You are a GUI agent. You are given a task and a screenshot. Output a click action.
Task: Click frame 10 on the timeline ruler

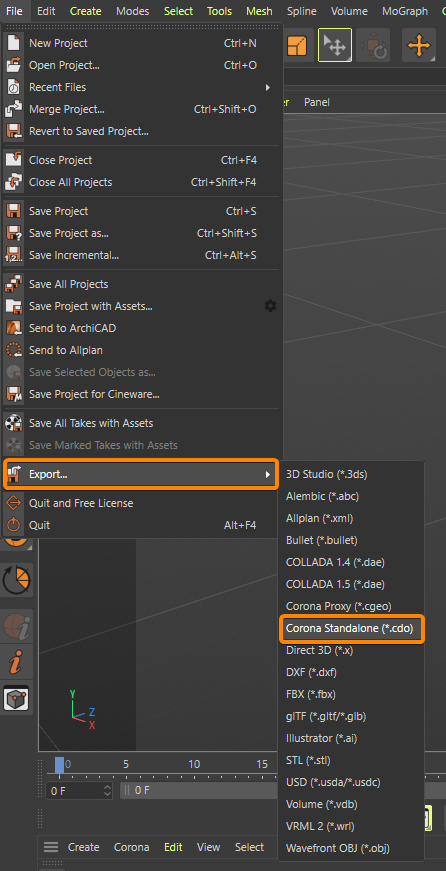pos(194,764)
